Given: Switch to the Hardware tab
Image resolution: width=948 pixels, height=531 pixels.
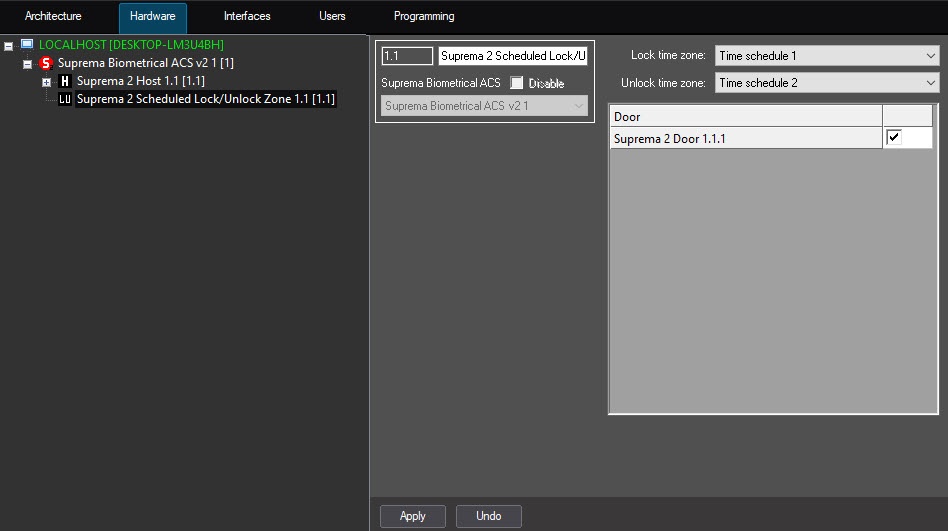Looking at the screenshot, I should click(x=152, y=17).
